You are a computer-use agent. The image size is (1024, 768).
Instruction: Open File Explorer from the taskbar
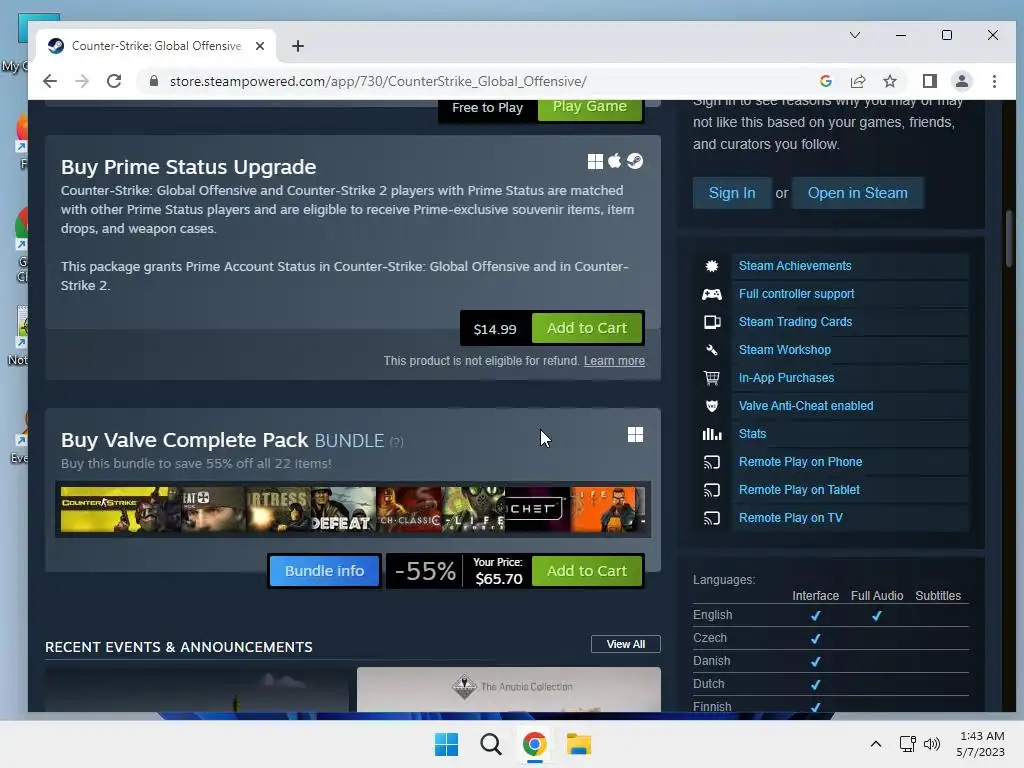pos(579,744)
